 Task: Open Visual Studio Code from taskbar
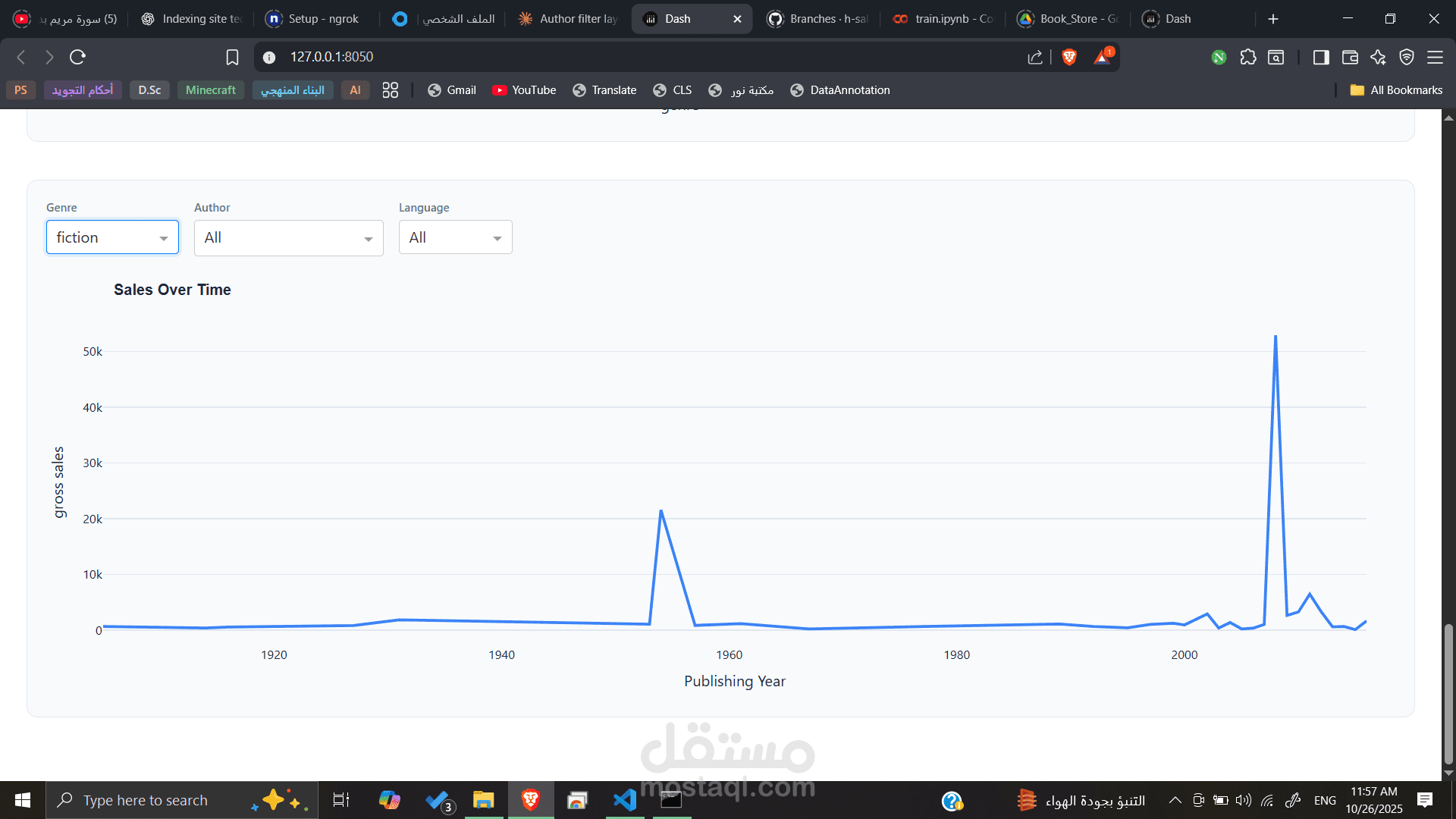(625, 800)
